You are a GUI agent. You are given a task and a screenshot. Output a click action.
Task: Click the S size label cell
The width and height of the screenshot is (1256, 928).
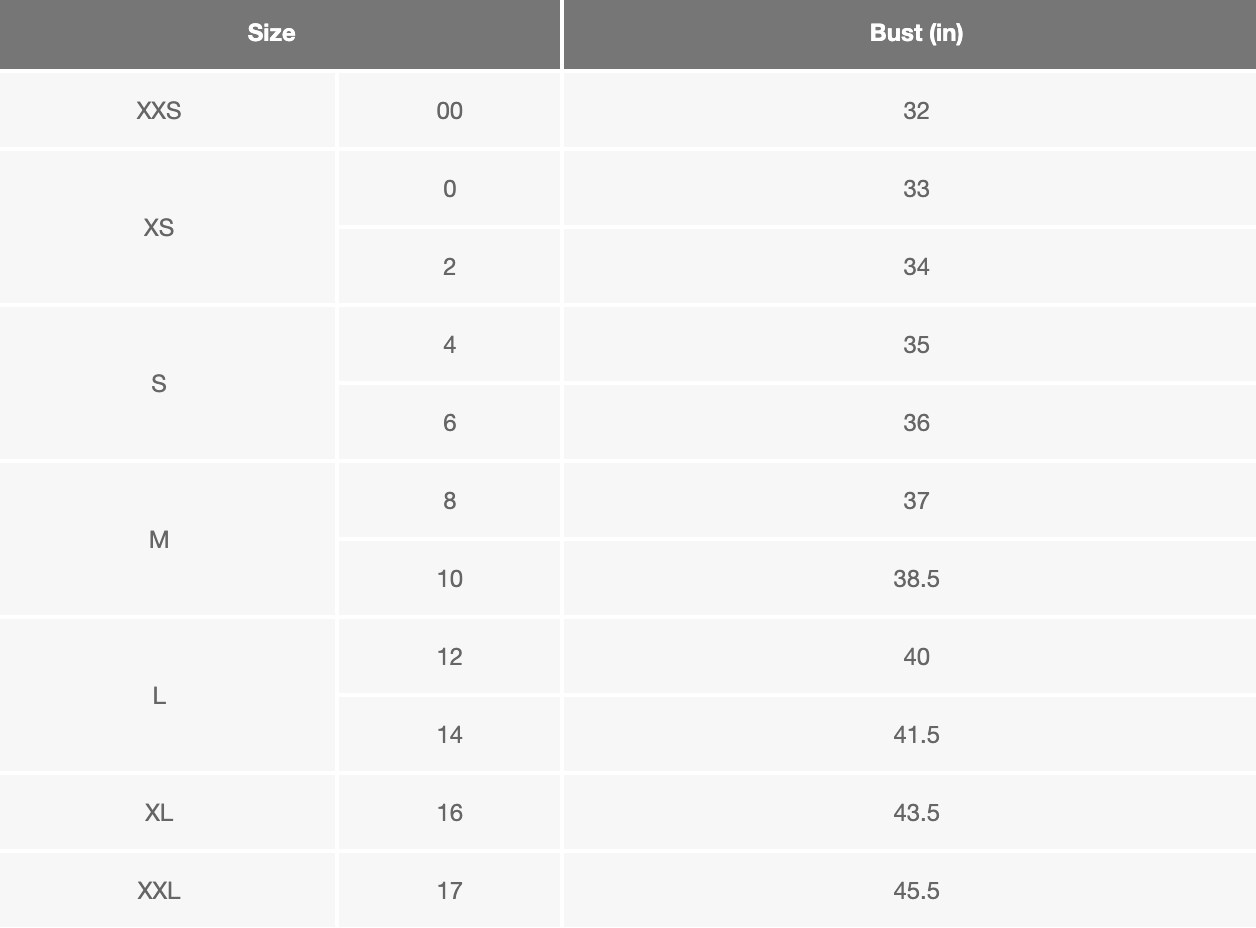point(159,384)
